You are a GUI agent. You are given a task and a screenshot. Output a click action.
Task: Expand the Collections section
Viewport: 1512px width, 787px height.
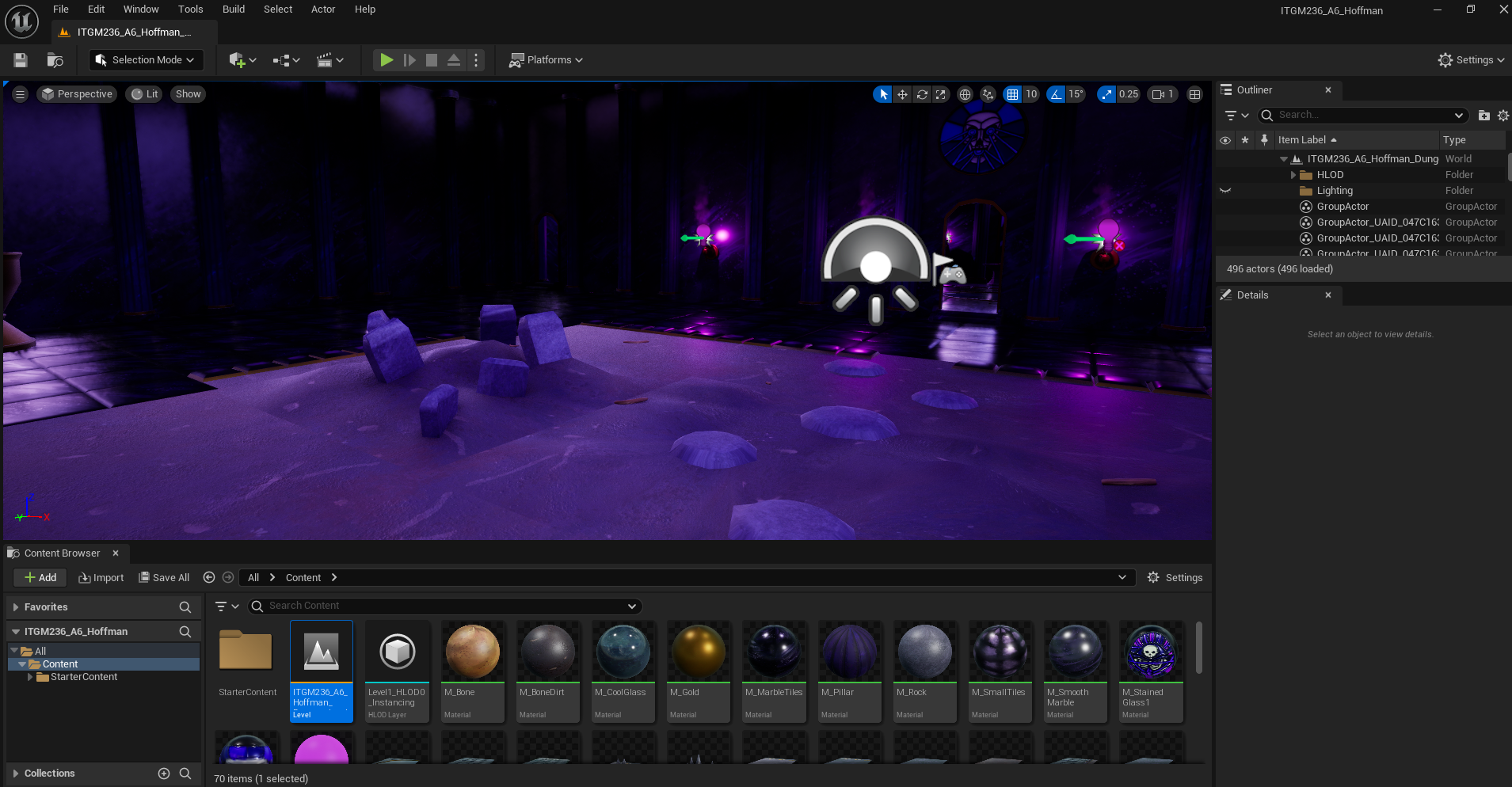16,774
